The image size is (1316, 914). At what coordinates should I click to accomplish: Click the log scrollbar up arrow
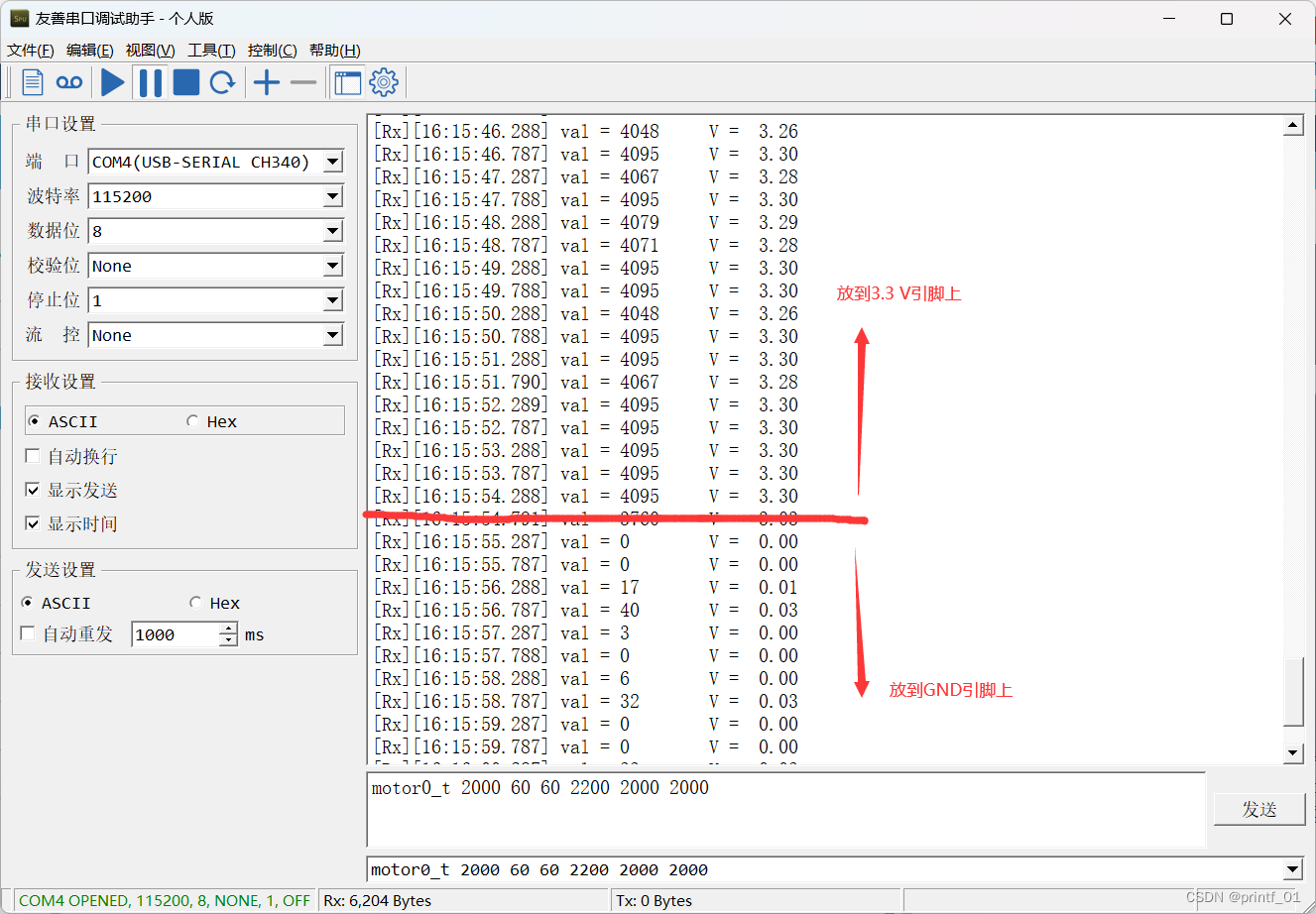click(1293, 125)
